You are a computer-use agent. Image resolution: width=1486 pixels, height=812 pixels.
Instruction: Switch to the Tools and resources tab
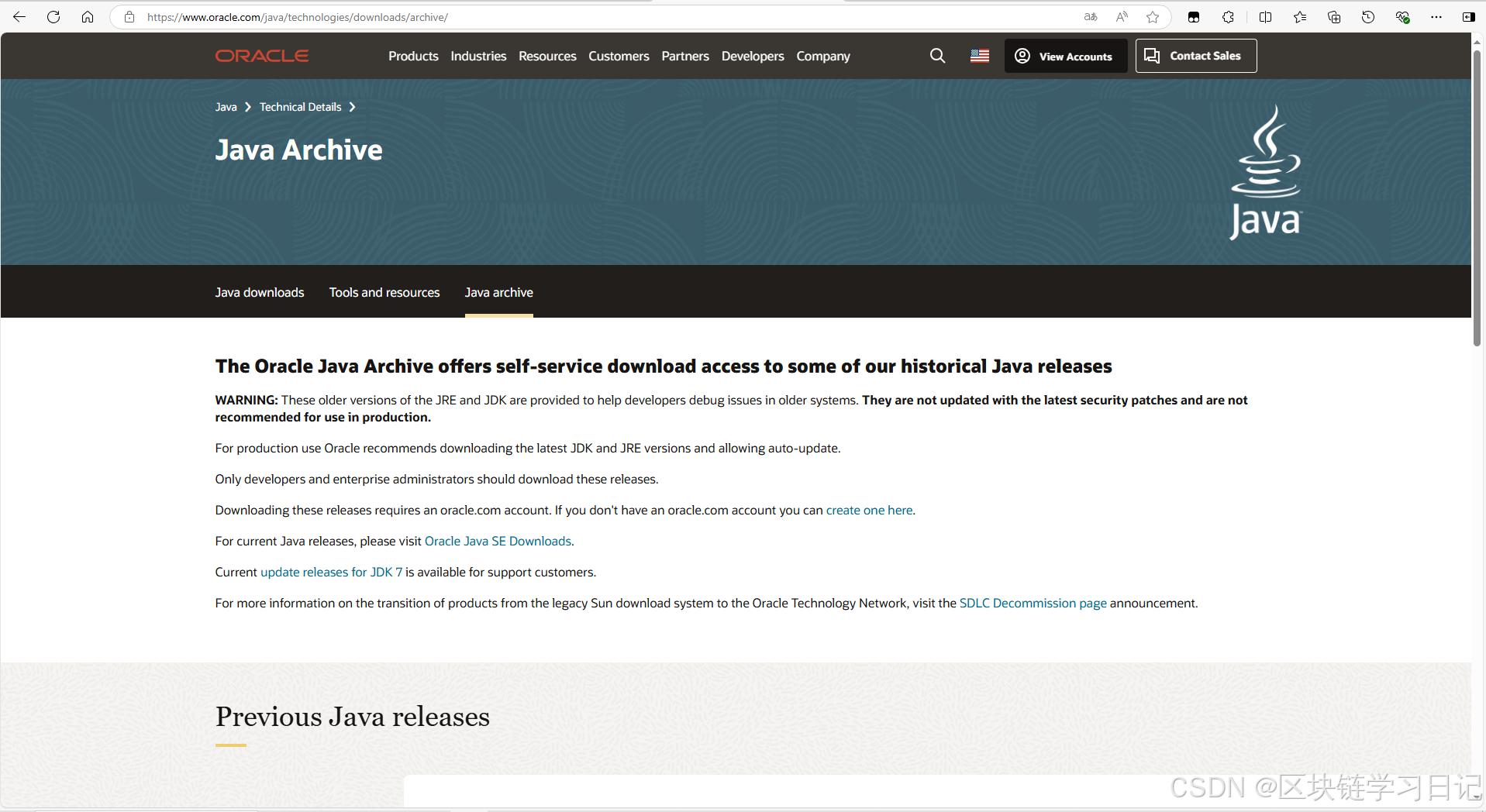[x=384, y=292]
